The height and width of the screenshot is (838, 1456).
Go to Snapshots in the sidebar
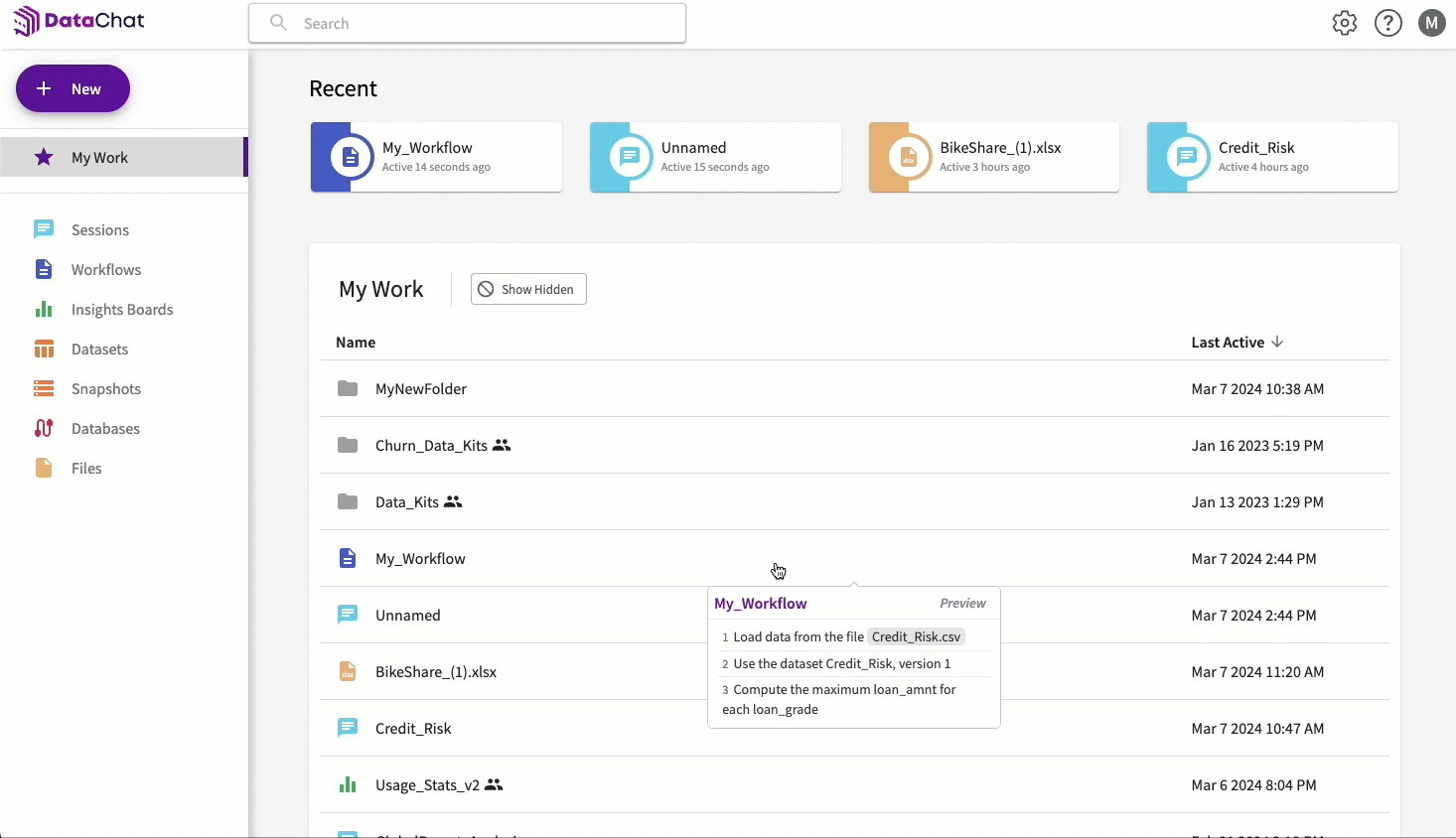click(x=106, y=388)
